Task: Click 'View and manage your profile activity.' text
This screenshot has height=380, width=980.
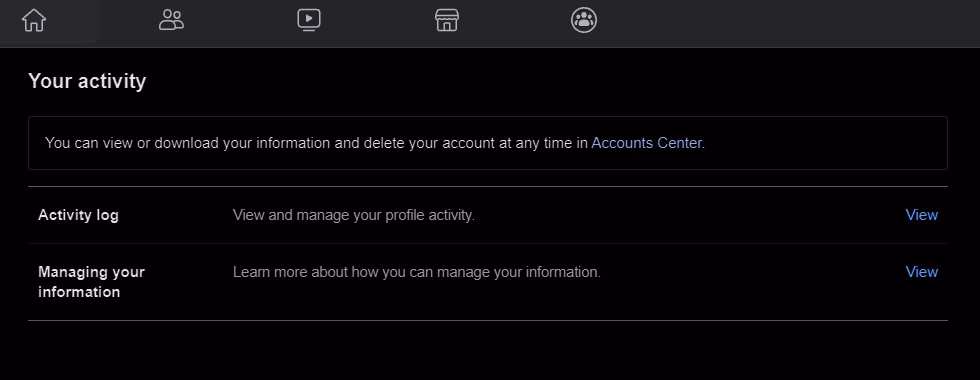Action: tap(354, 215)
